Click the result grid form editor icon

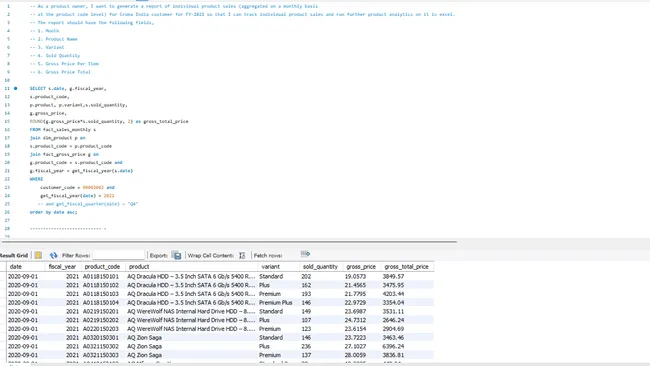38,255
